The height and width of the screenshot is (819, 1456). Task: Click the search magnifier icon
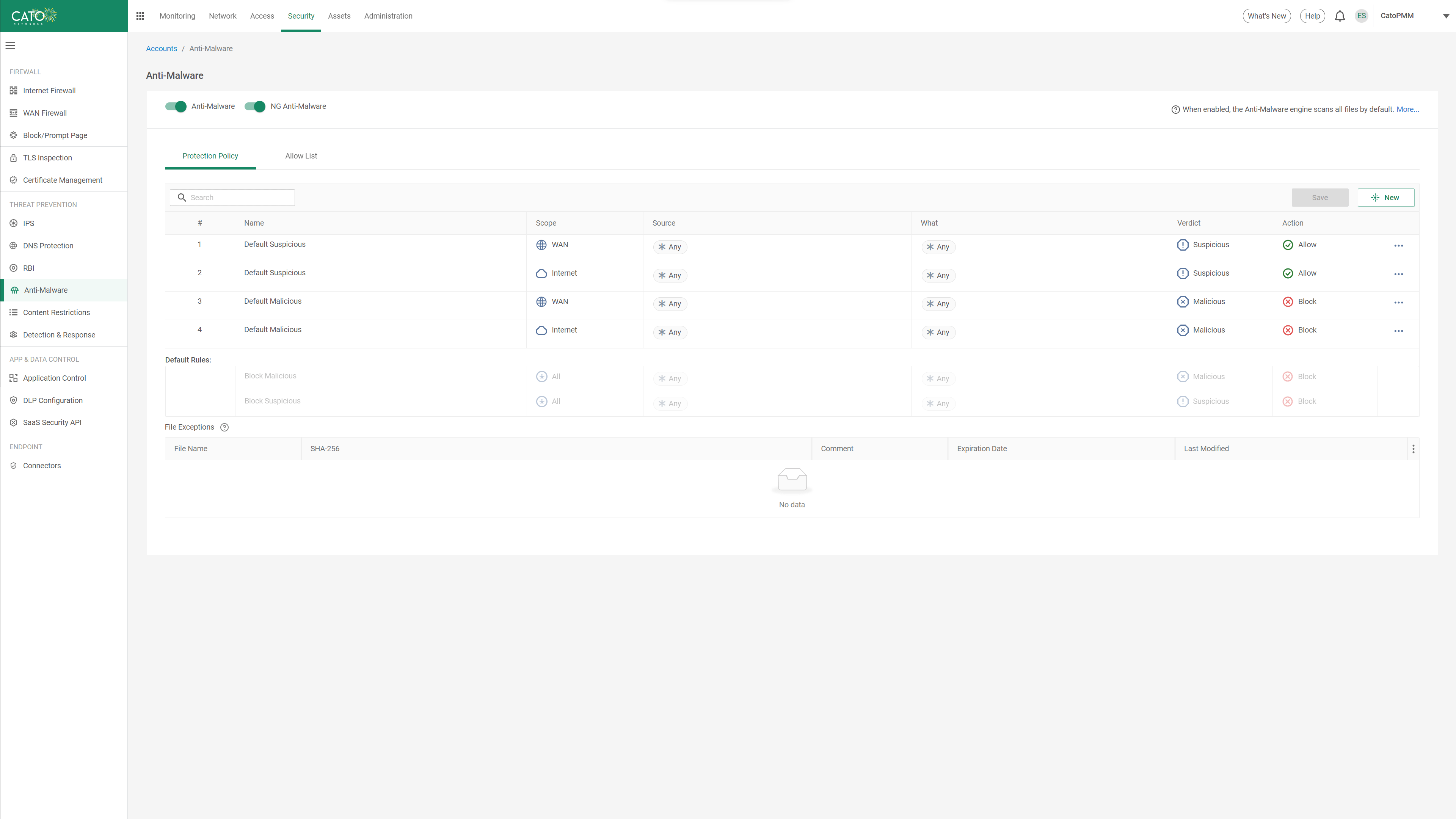point(182,197)
